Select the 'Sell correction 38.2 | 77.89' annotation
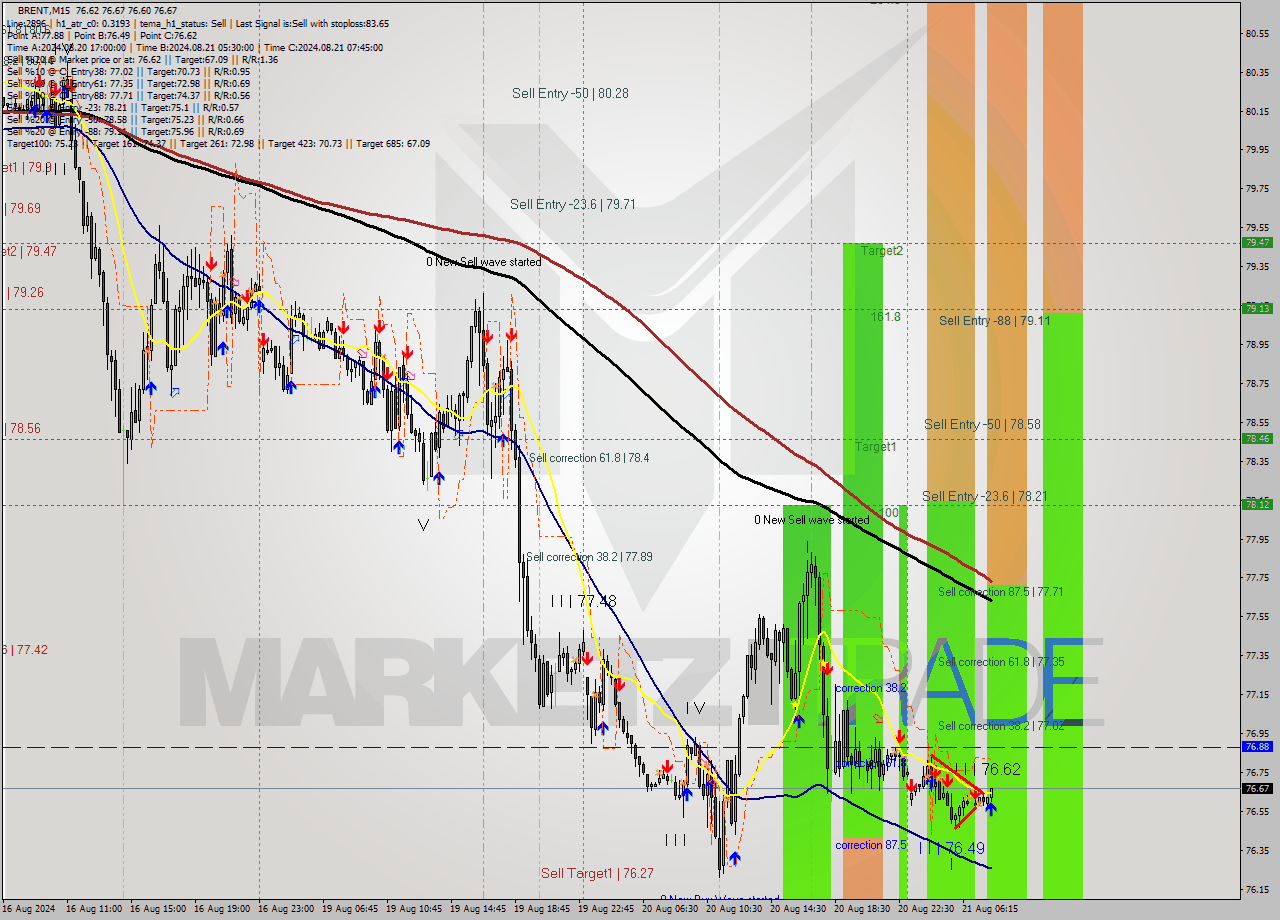The image size is (1280, 920). tap(589, 557)
